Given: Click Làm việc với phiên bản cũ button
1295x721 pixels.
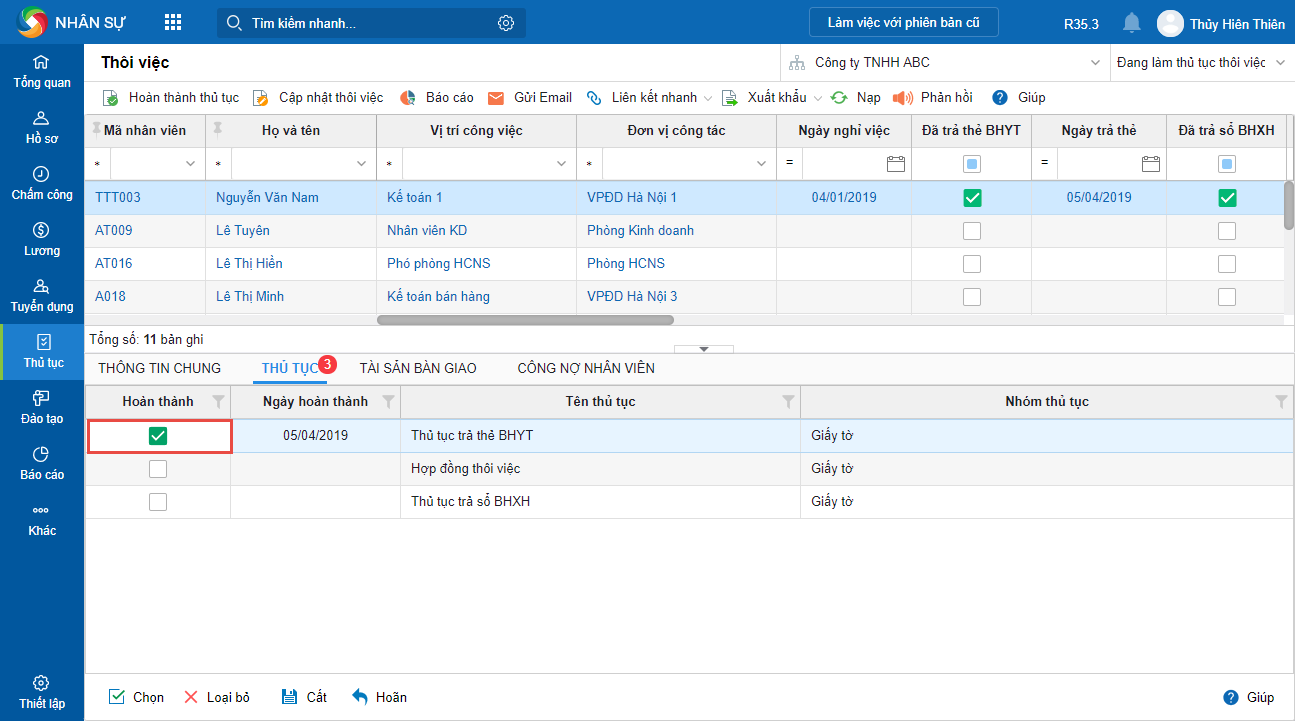Looking at the screenshot, I should [903, 23].
